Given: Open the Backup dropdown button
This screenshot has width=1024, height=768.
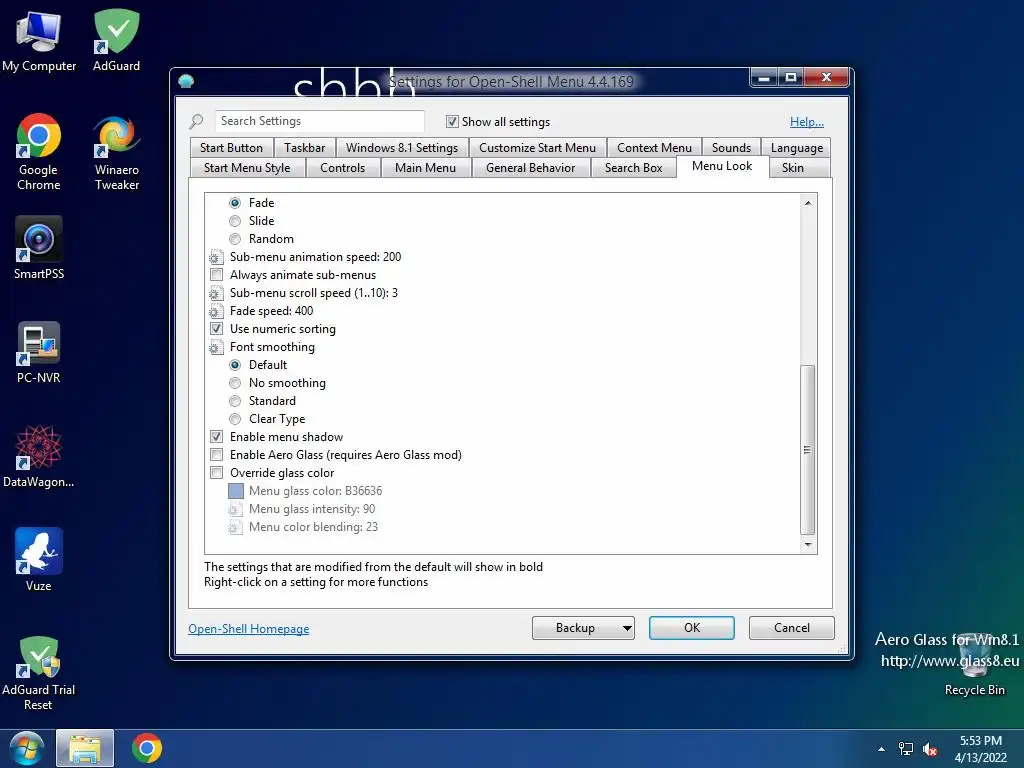Looking at the screenshot, I should point(583,628).
